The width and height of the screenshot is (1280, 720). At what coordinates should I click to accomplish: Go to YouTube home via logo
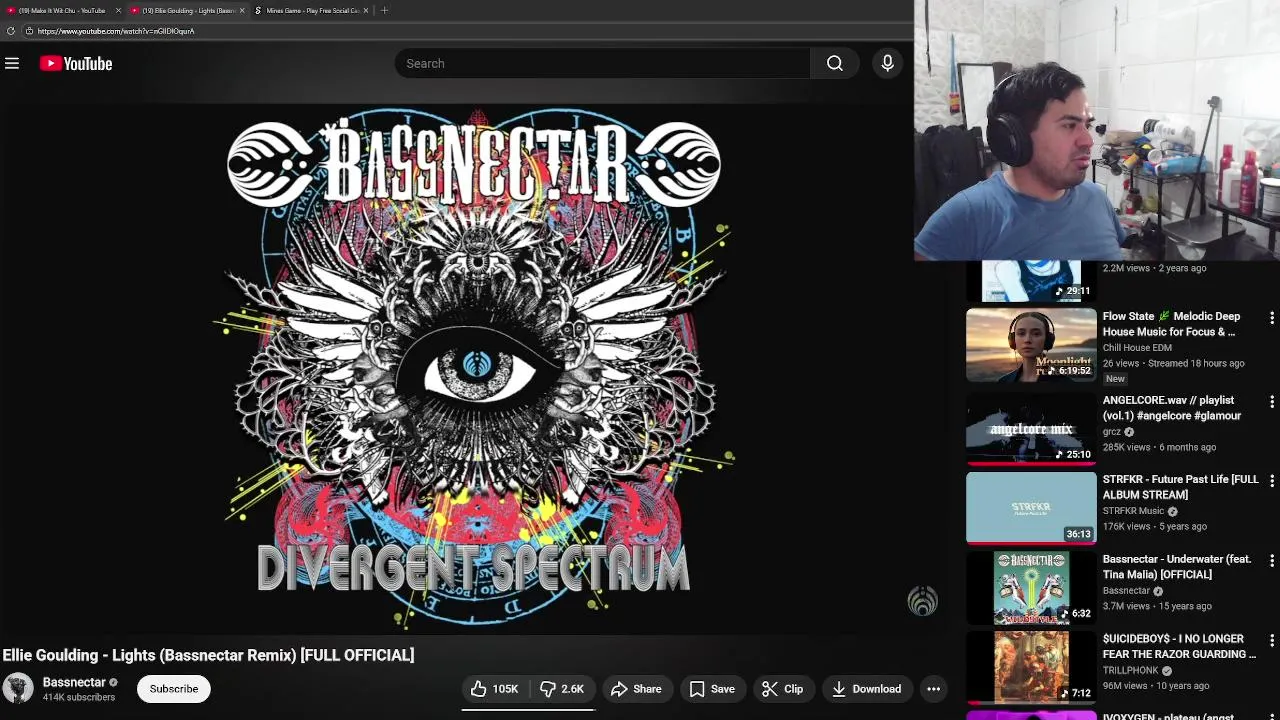click(76, 63)
